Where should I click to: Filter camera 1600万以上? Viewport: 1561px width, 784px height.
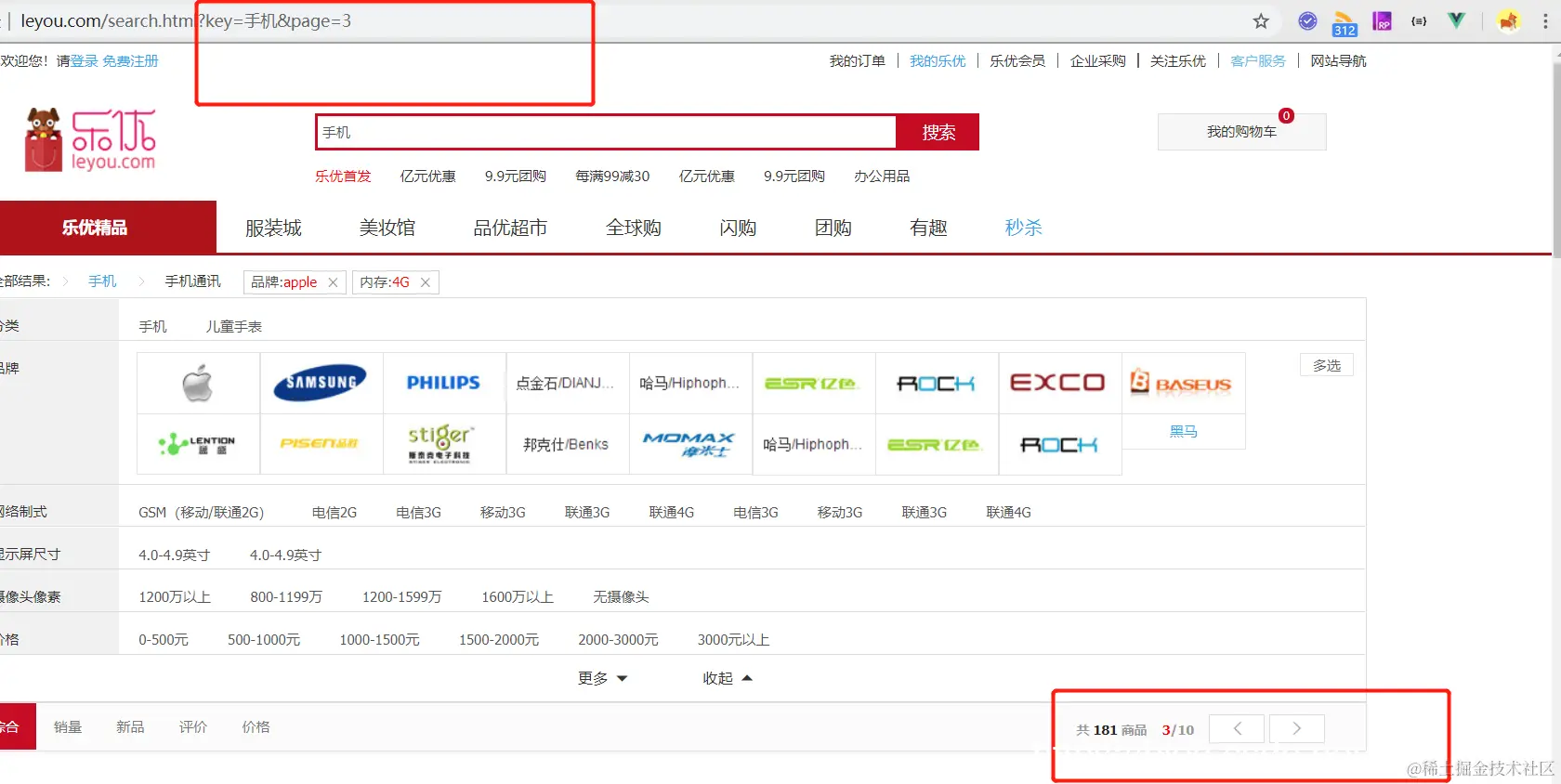tap(518, 597)
